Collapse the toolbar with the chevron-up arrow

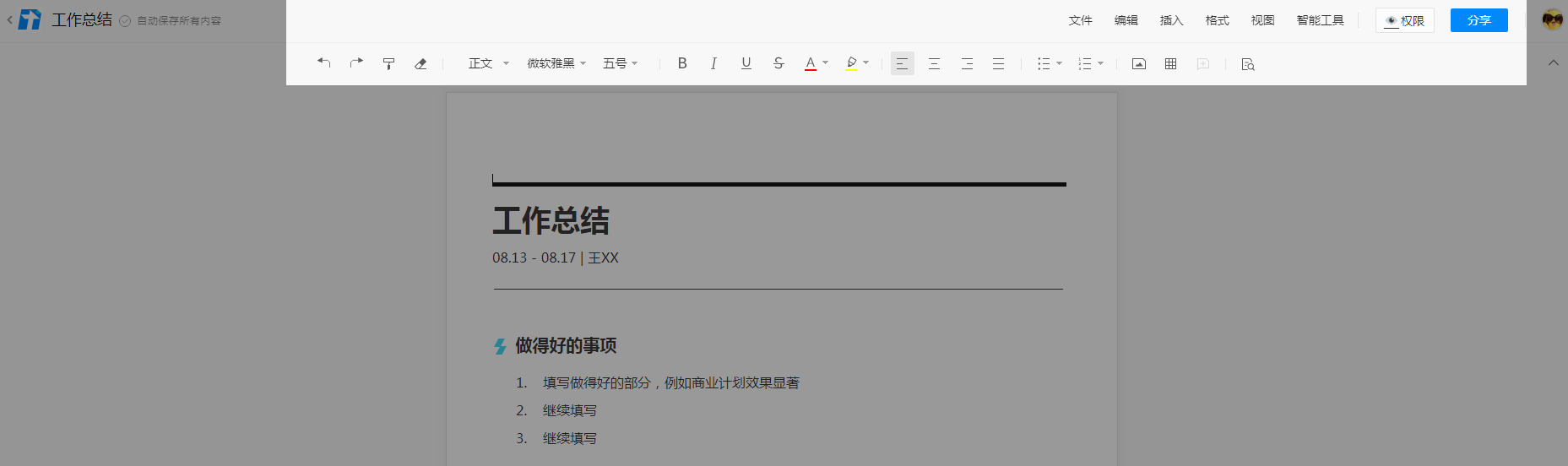point(1553,63)
